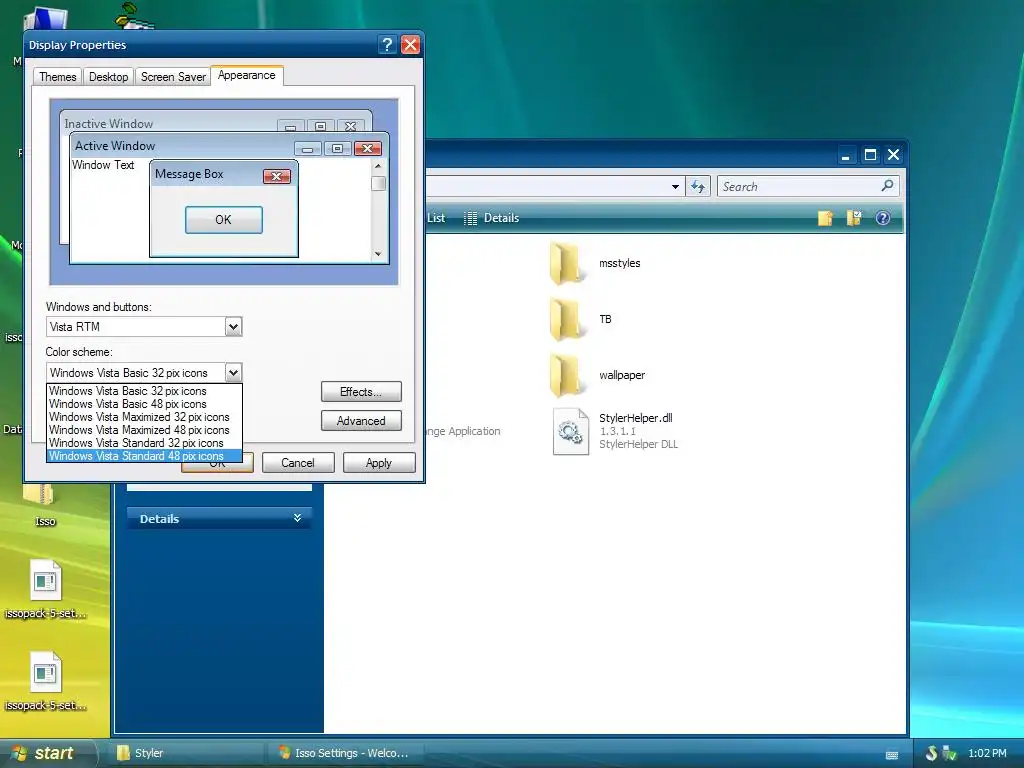Image resolution: width=1024 pixels, height=768 pixels.
Task: Click the Effects button
Action: pyautogui.click(x=361, y=392)
